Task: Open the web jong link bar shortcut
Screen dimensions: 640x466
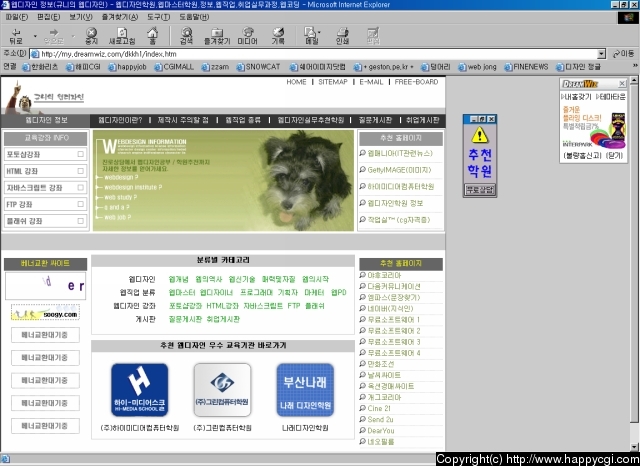Action: pyautogui.click(x=477, y=67)
